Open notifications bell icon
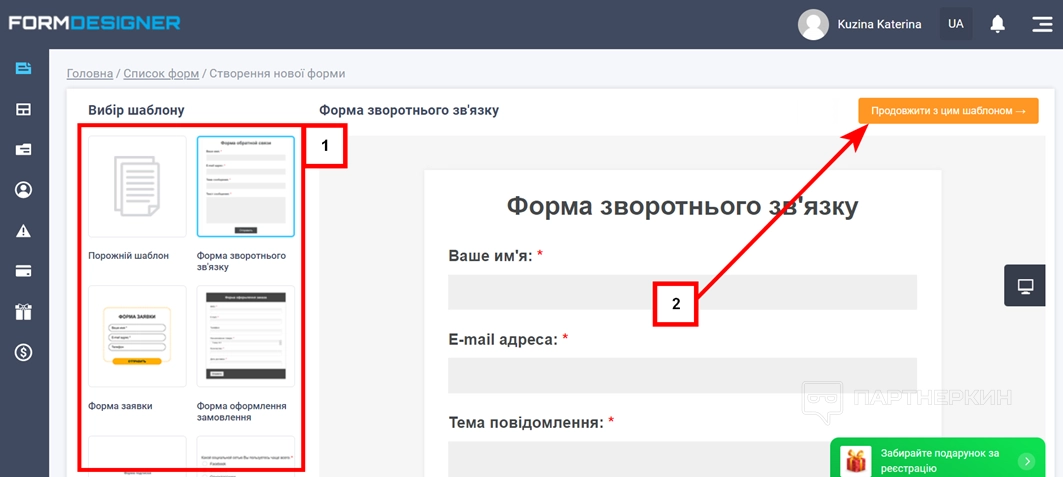The image size is (1063, 477). click(x=997, y=24)
